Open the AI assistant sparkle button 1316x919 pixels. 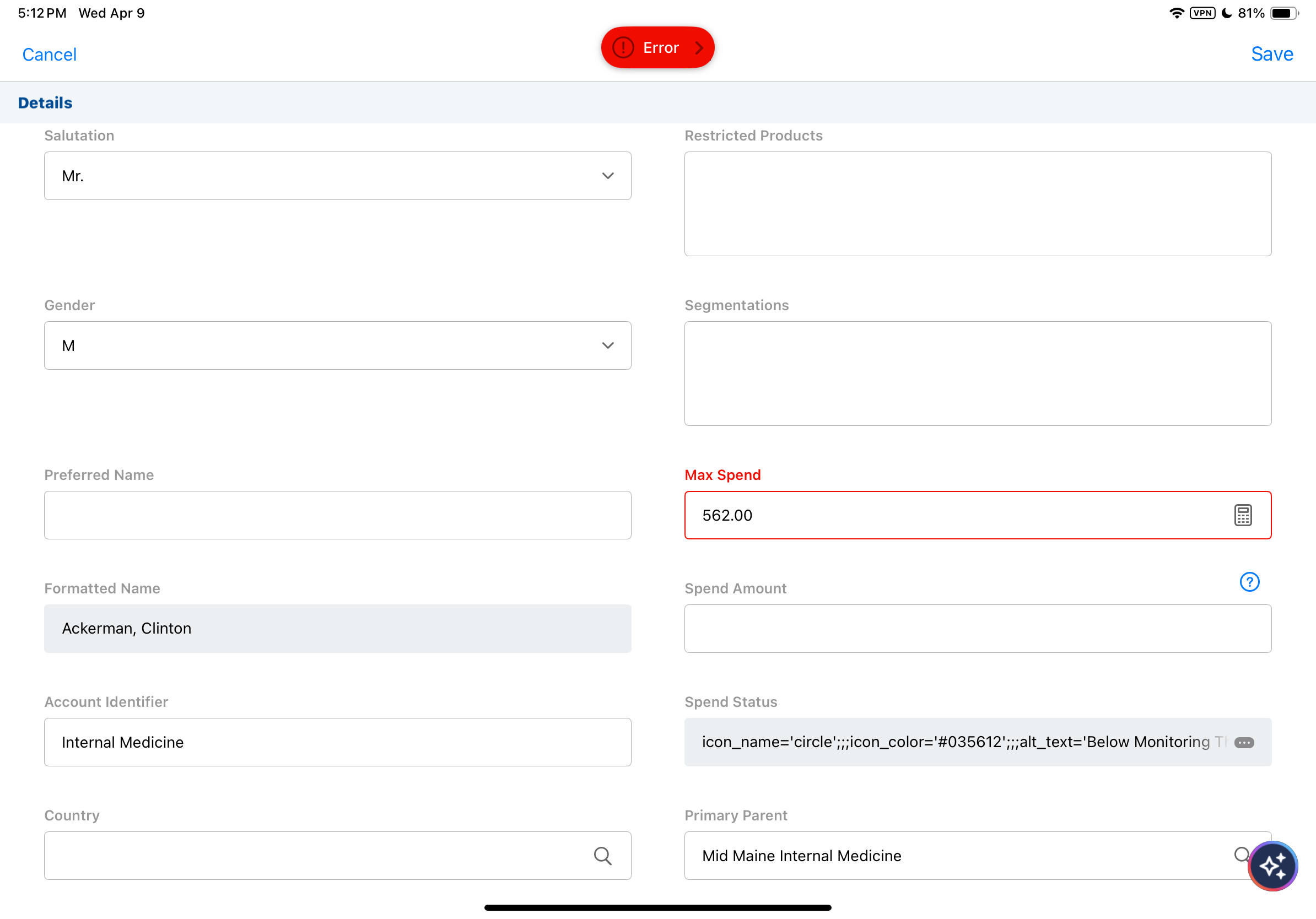point(1272,865)
